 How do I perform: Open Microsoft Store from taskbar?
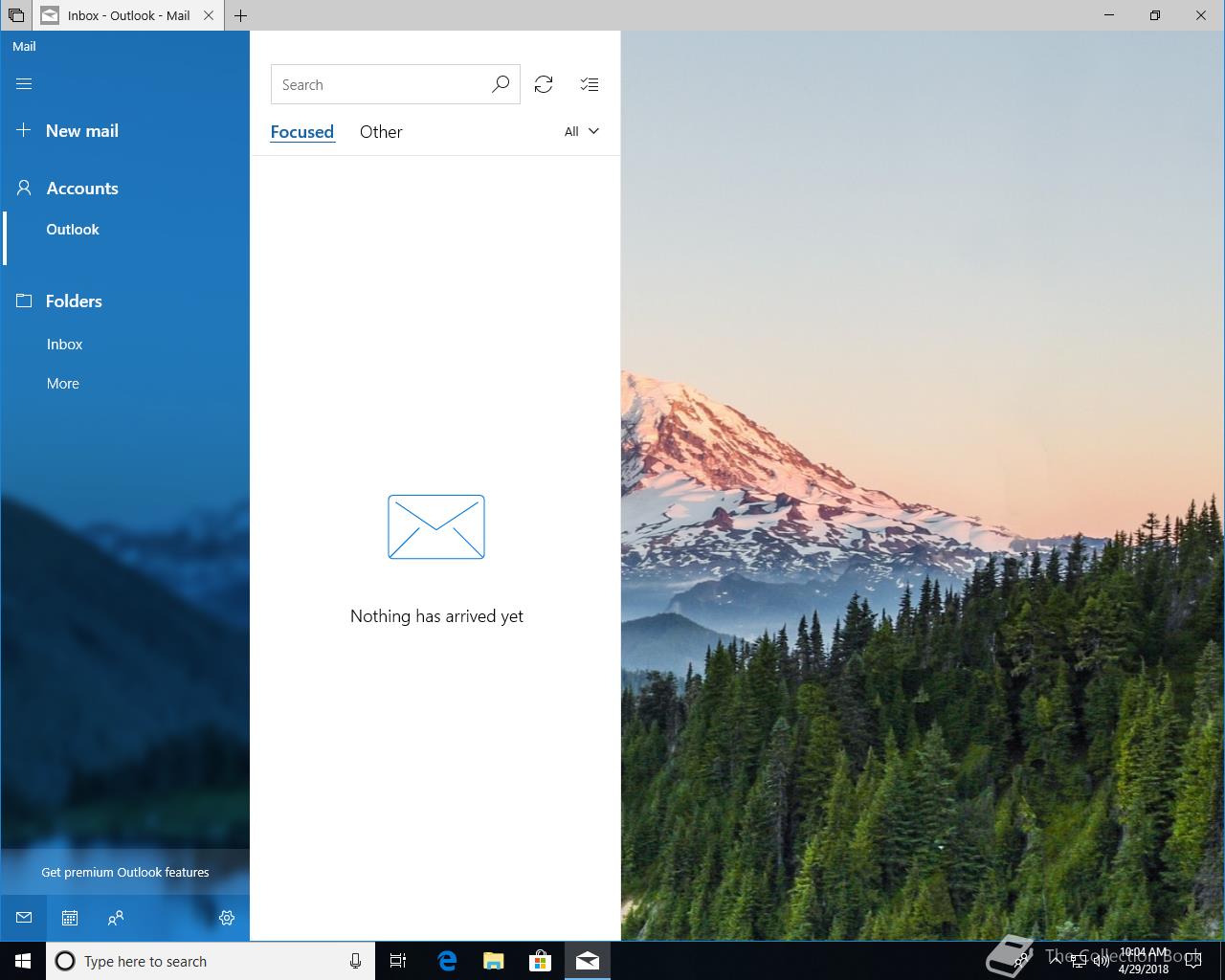(541, 961)
